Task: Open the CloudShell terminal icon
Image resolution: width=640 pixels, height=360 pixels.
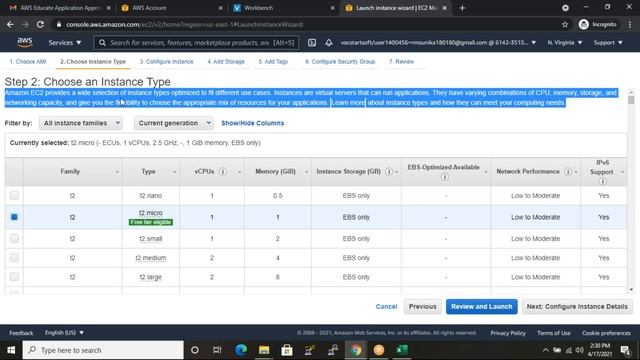Action: pos(312,42)
